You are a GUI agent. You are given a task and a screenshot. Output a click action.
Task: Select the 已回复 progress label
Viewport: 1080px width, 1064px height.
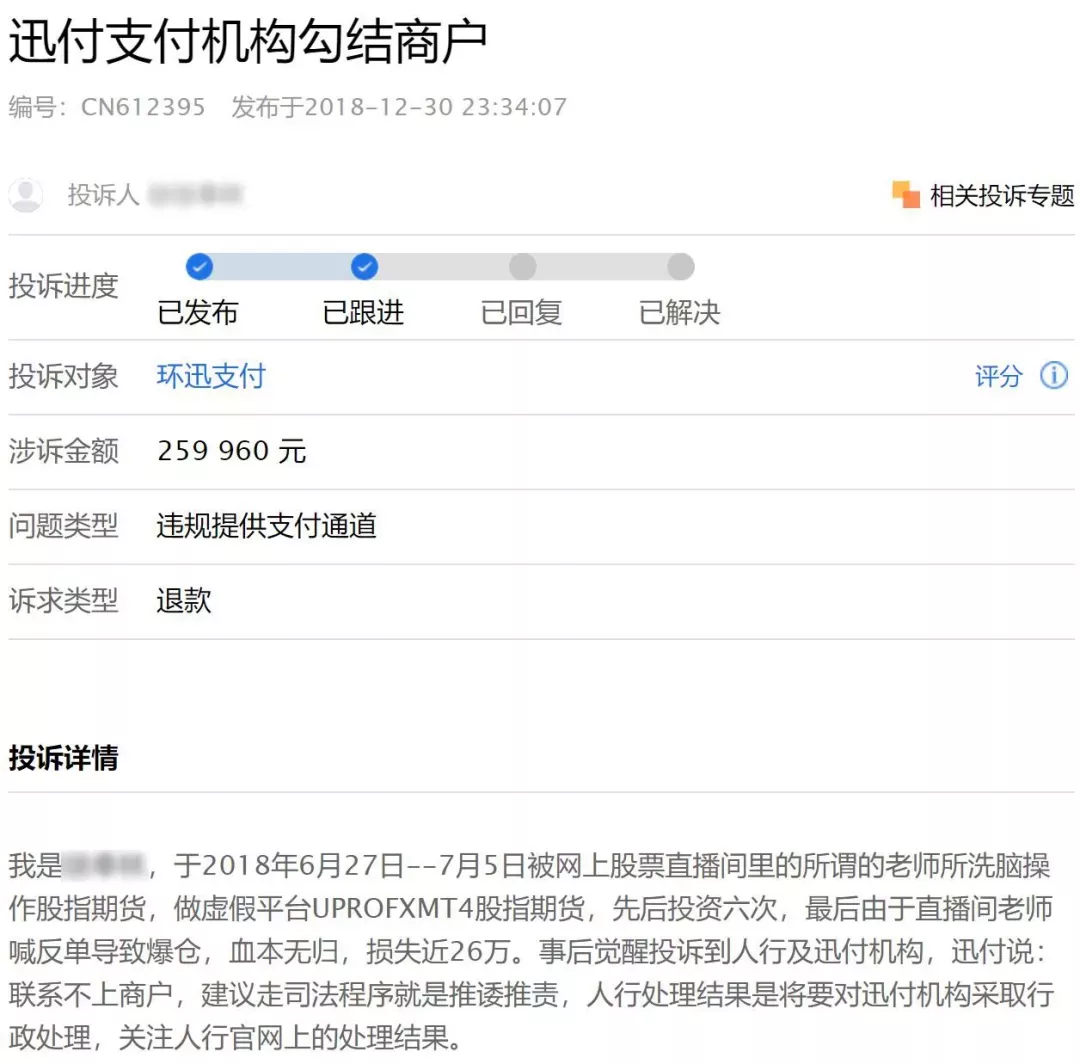tap(521, 313)
